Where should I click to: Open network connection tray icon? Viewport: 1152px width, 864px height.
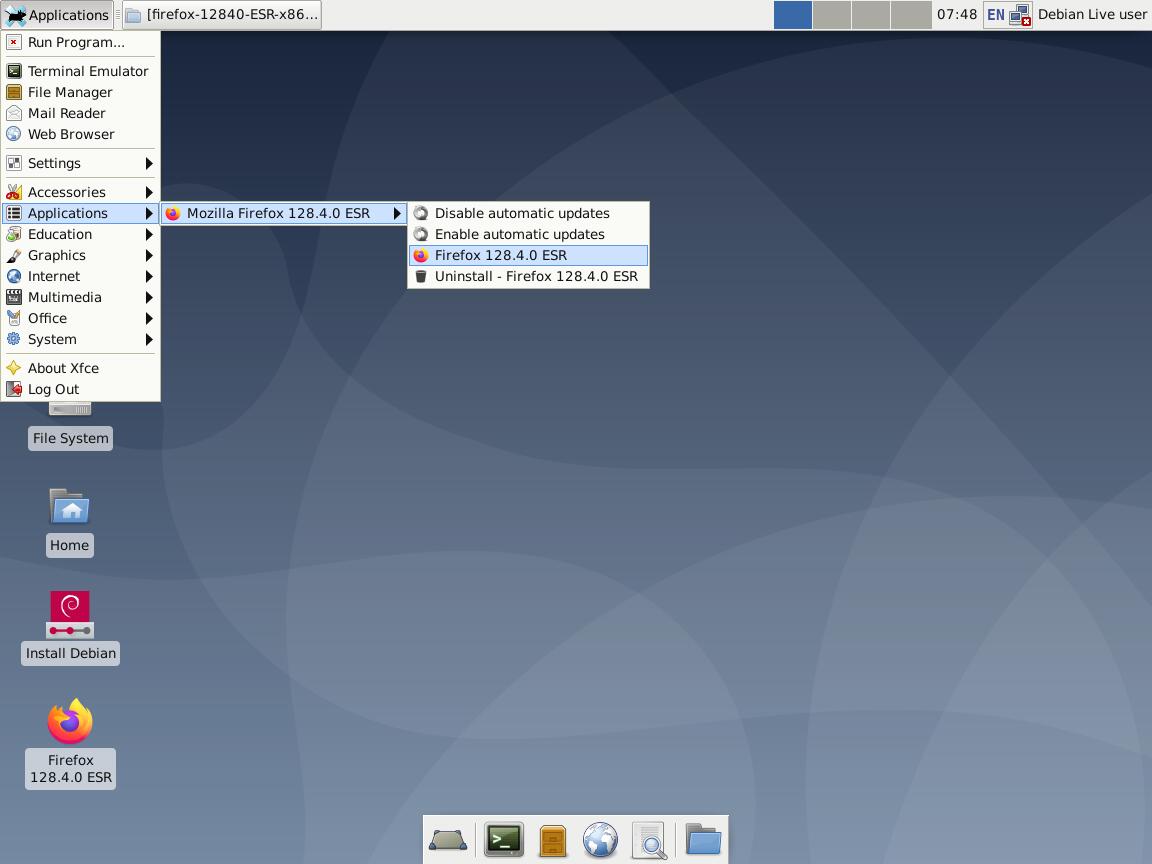[x=1020, y=15]
